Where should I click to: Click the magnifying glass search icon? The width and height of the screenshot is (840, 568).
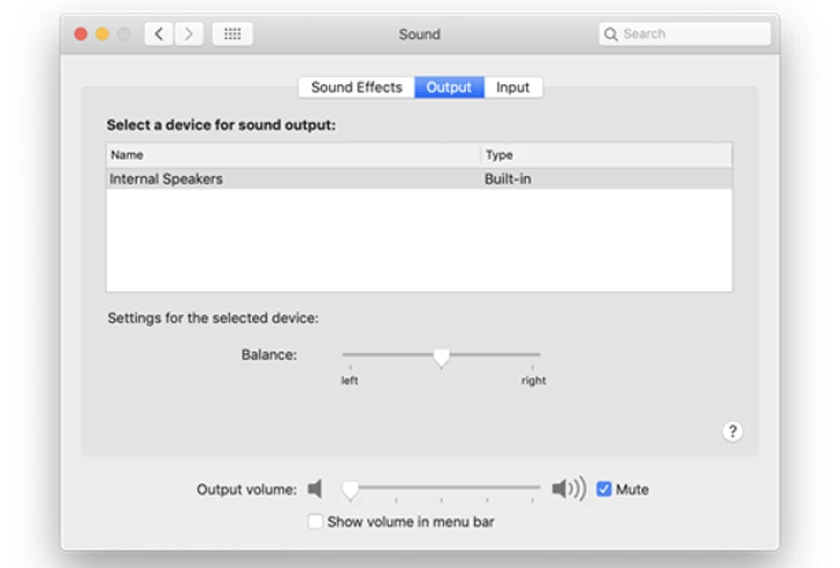pyautogui.click(x=610, y=34)
